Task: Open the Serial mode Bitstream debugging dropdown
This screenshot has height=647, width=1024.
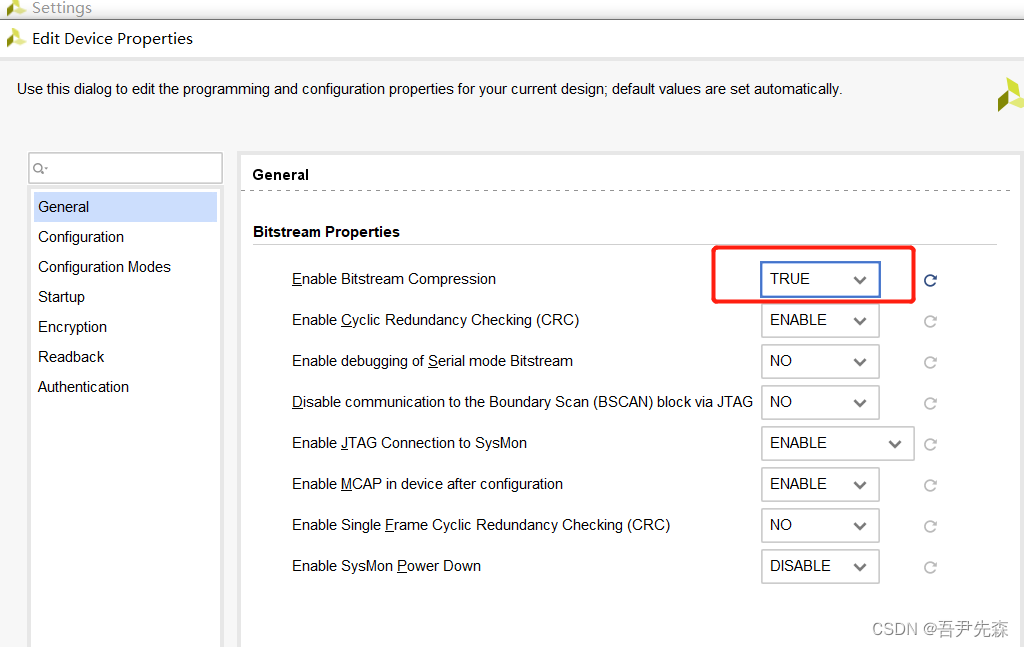Action: point(820,362)
